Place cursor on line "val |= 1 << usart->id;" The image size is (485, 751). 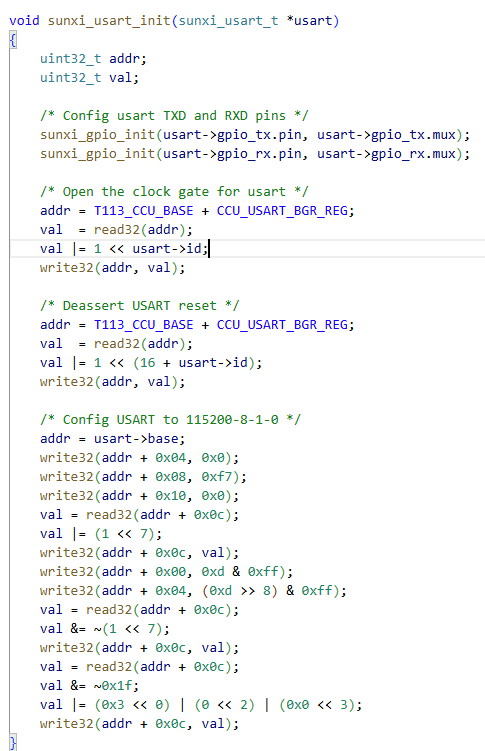(124, 249)
